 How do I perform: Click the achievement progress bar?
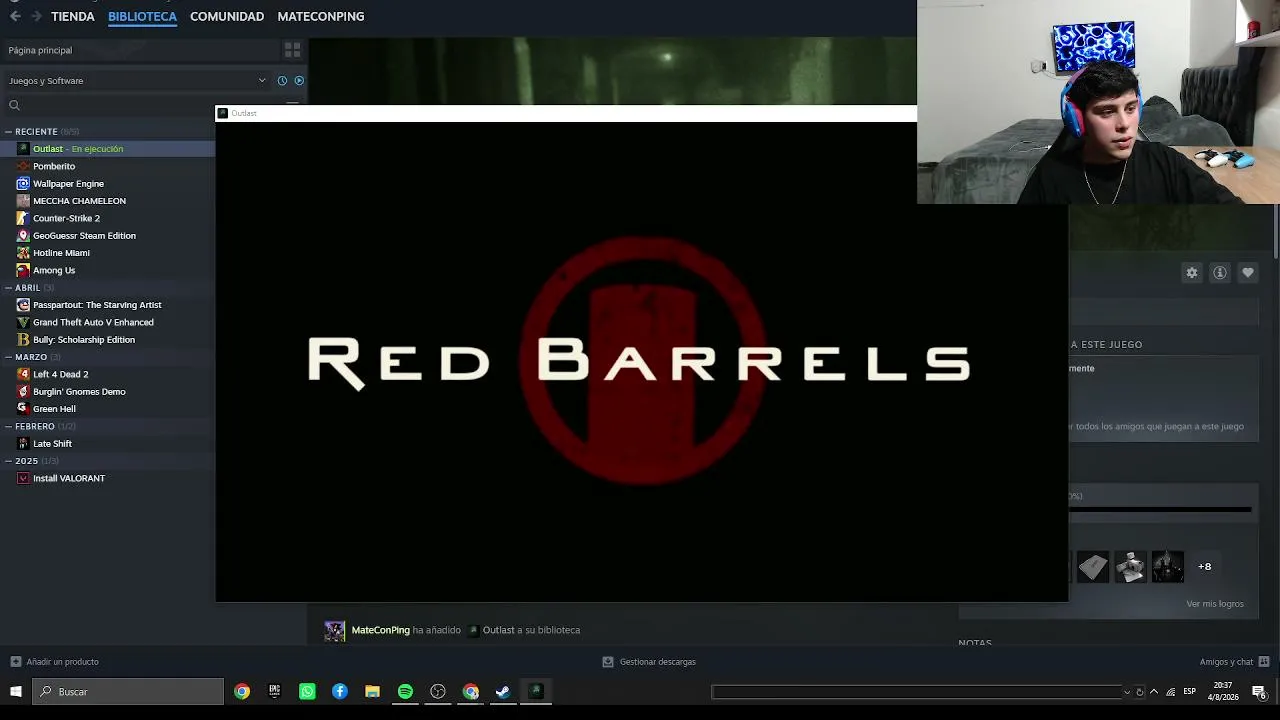click(1160, 509)
